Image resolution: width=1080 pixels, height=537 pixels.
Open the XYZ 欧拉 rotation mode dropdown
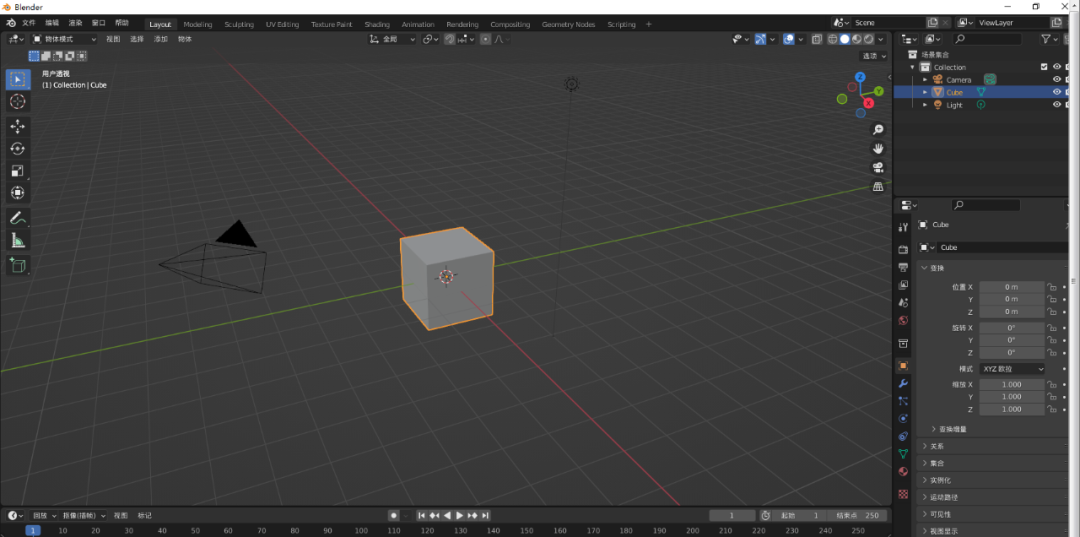[1012, 369]
